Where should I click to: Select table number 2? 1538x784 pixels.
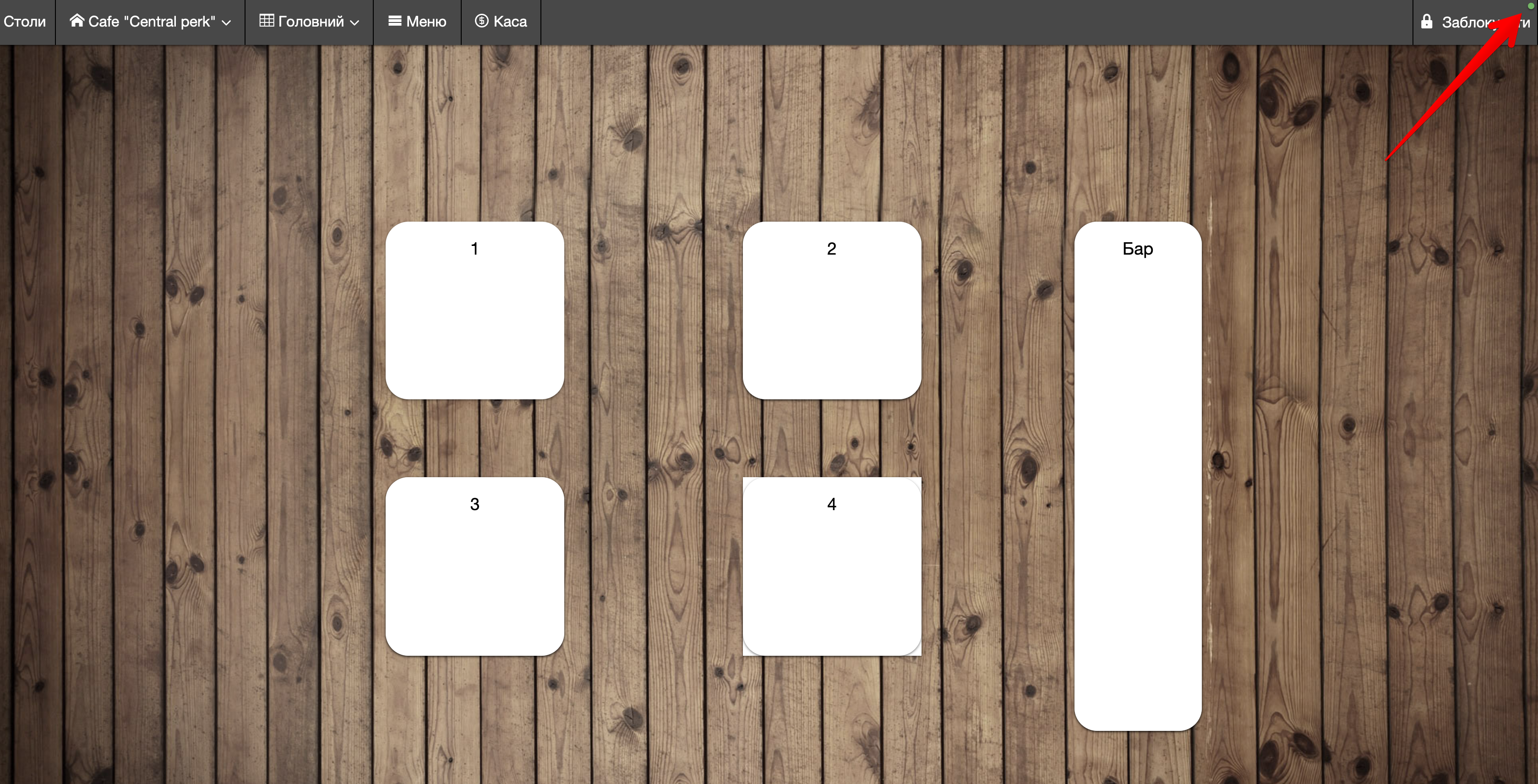click(x=832, y=310)
